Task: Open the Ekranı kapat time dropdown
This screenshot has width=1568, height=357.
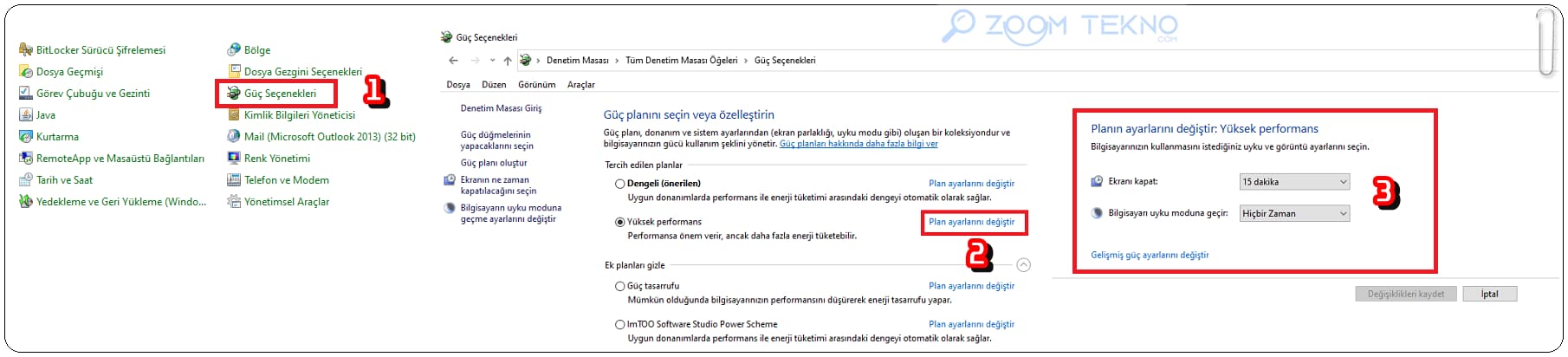Action: [1295, 181]
